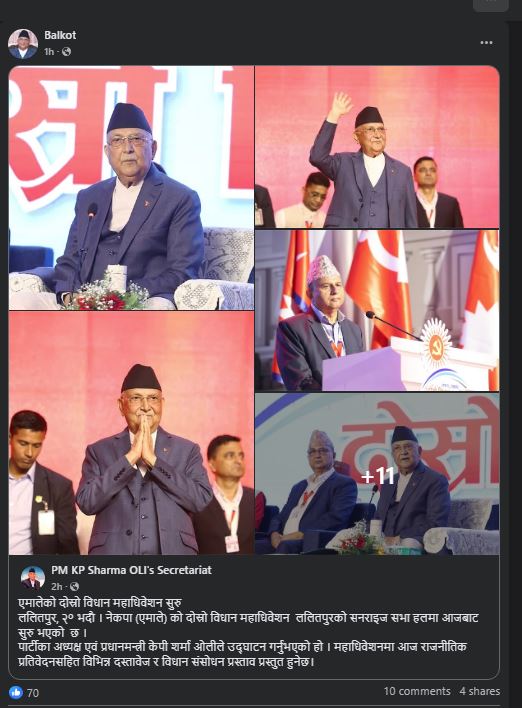The height and width of the screenshot is (708, 522).
Task: Open the Balkot page name link
Action: (x=60, y=35)
